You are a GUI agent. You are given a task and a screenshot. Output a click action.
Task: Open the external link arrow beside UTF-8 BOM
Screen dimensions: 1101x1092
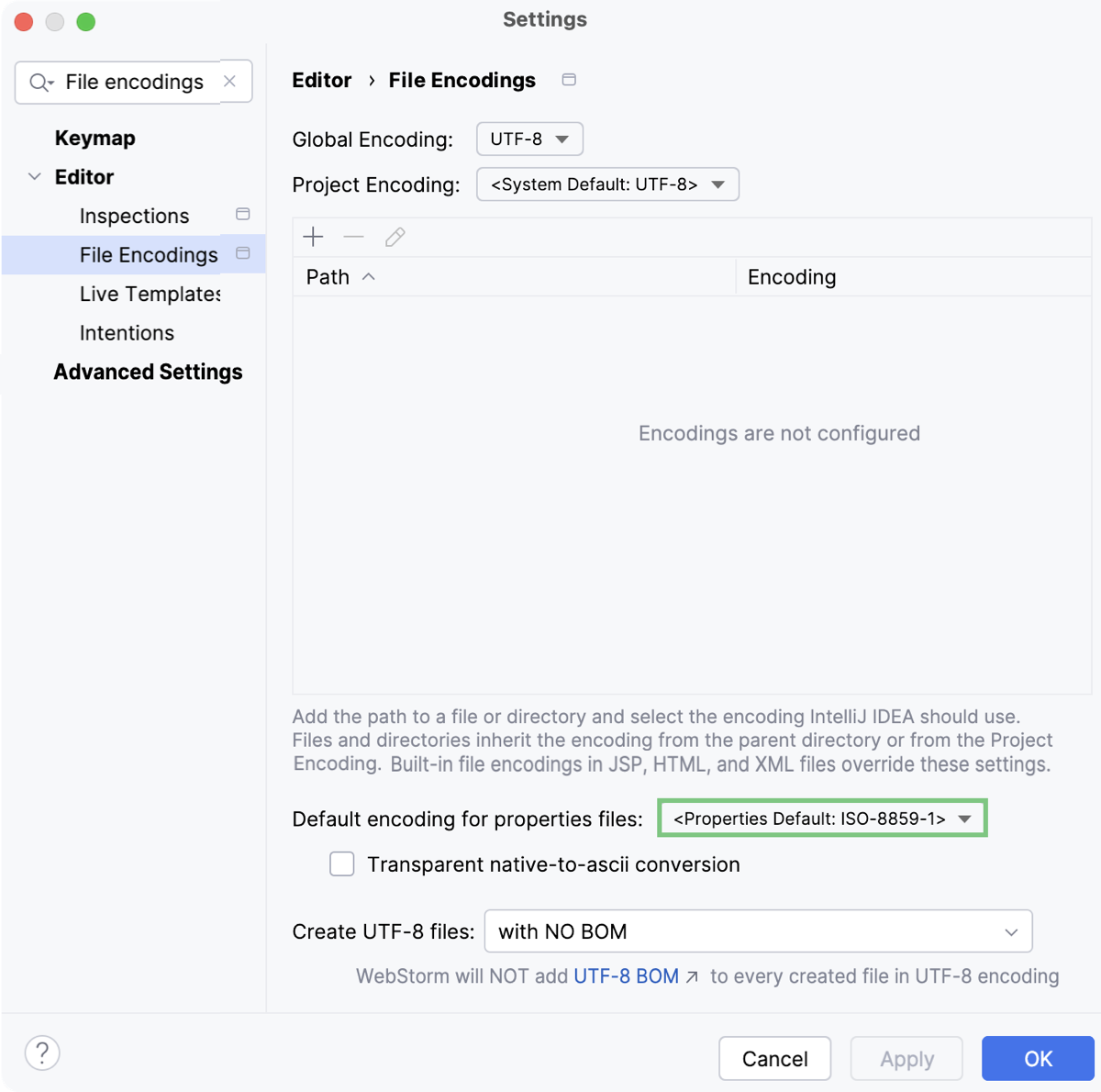pyautogui.click(x=693, y=976)
